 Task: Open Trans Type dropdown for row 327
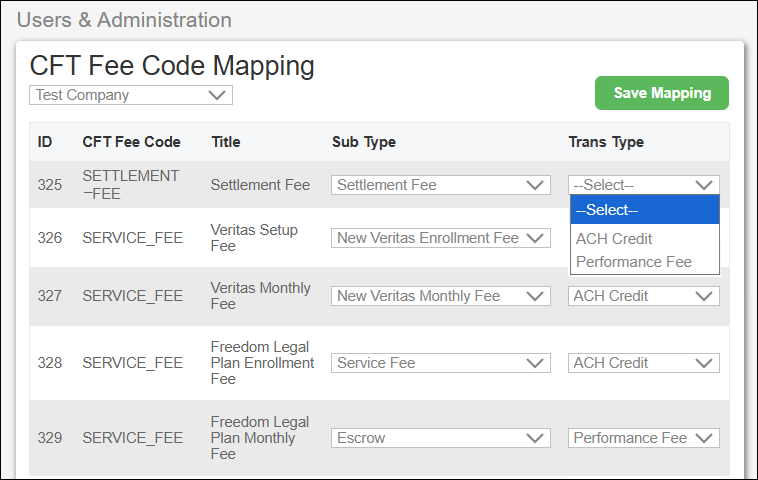(643, 296)
